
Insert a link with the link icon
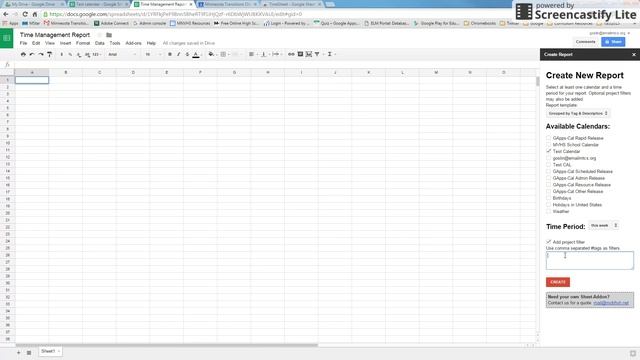(x=291, y=54)
